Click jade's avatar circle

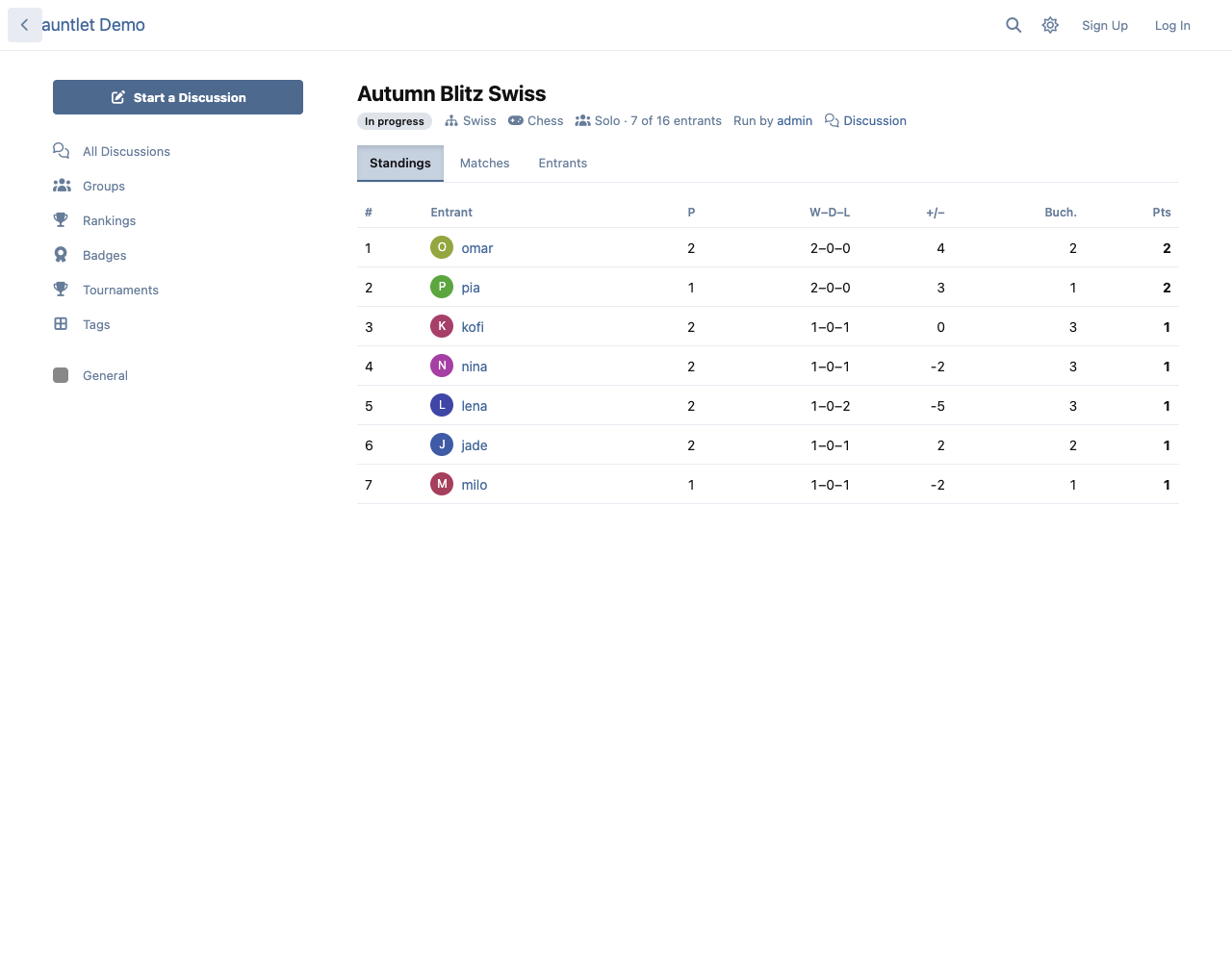[x=442, y=444]
